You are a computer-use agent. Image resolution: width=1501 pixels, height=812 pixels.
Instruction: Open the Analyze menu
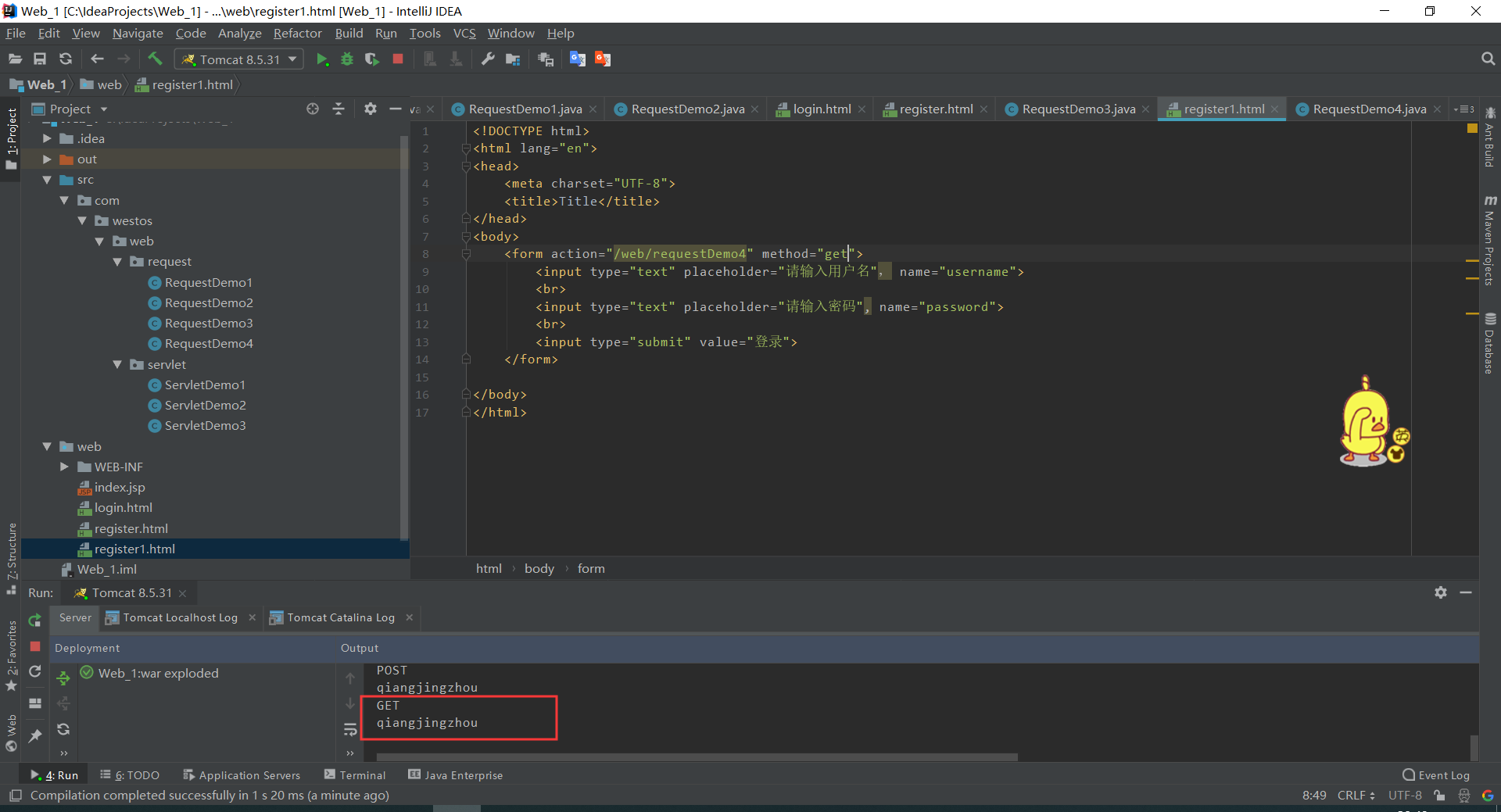click(x=239, y=33)
